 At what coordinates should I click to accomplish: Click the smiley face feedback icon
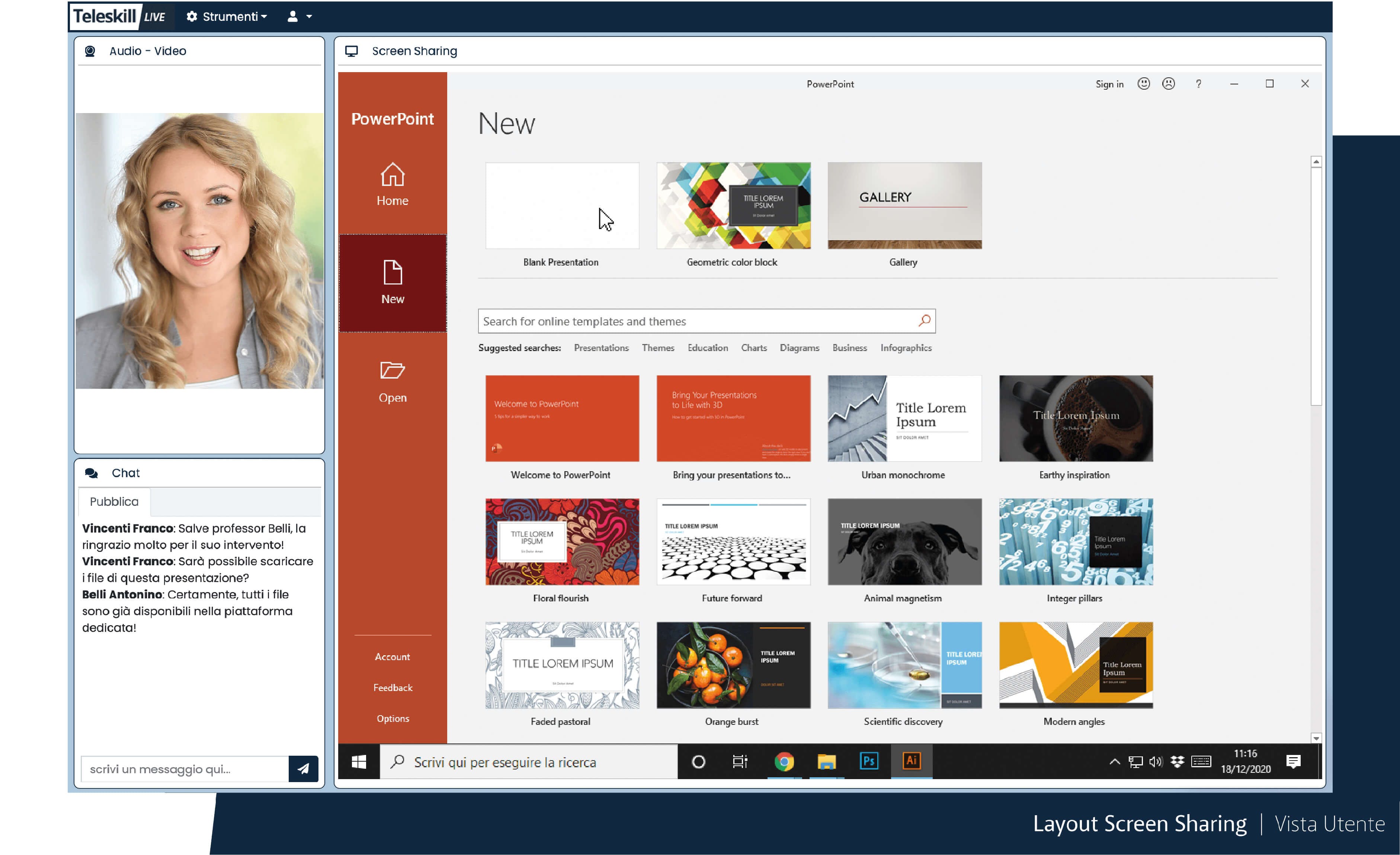tap(1143, 84)
